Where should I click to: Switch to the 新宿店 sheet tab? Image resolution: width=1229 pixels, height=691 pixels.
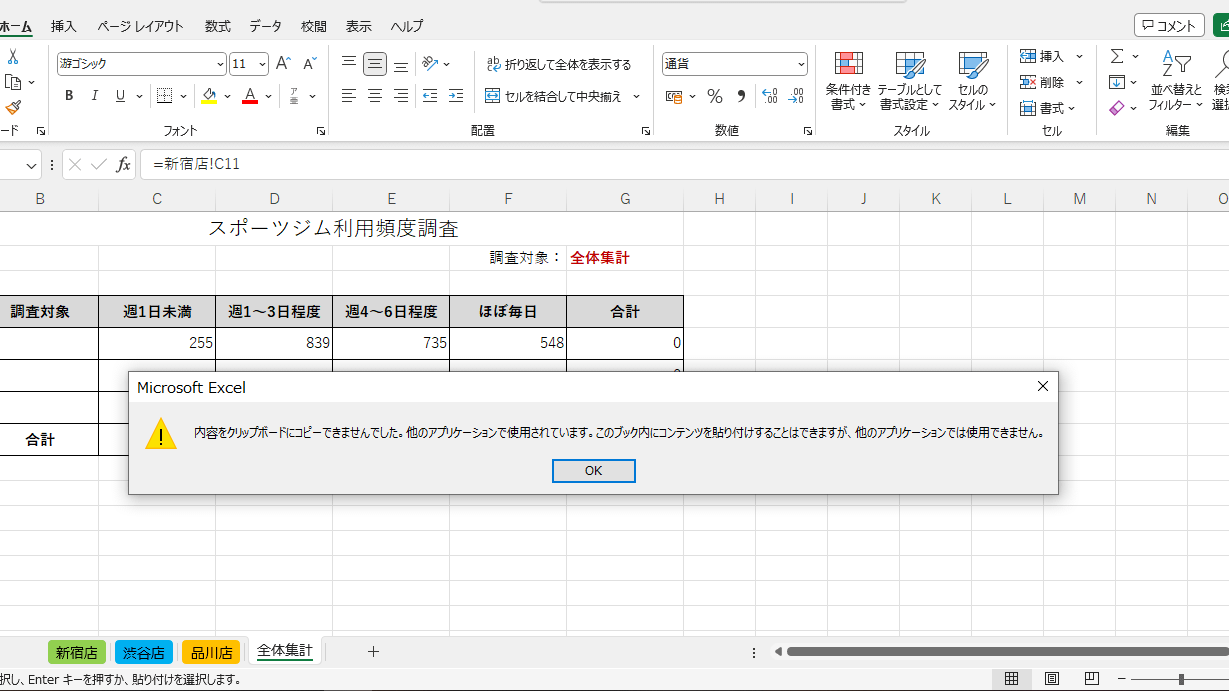77,653
